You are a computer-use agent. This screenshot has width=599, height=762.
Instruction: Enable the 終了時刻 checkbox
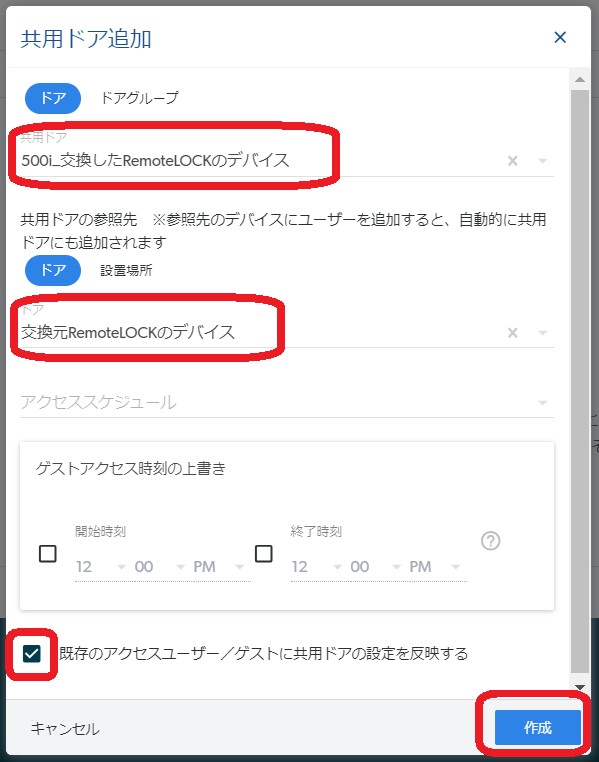[x=264, y=554]
